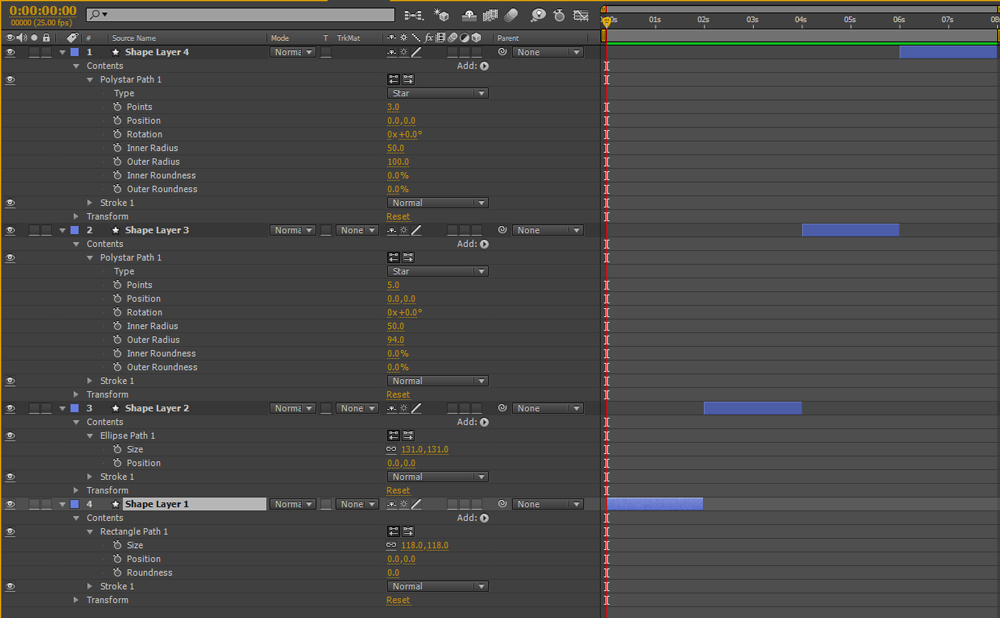
Task: Click the label color swatch of Shape Layer 1
Action: [x=75, y=504]
